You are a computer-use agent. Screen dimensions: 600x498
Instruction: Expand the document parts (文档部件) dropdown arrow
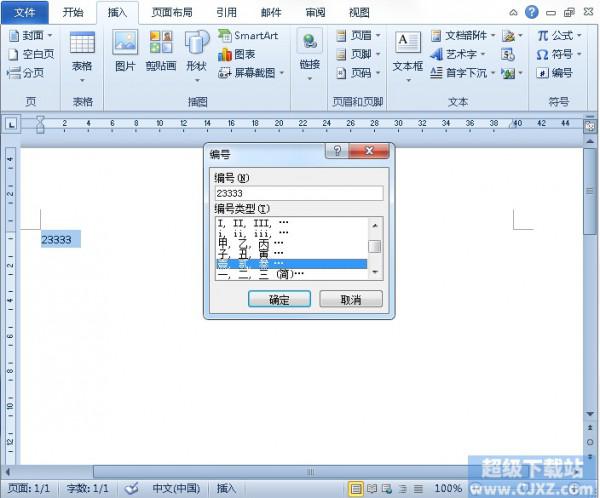point(493,36)
